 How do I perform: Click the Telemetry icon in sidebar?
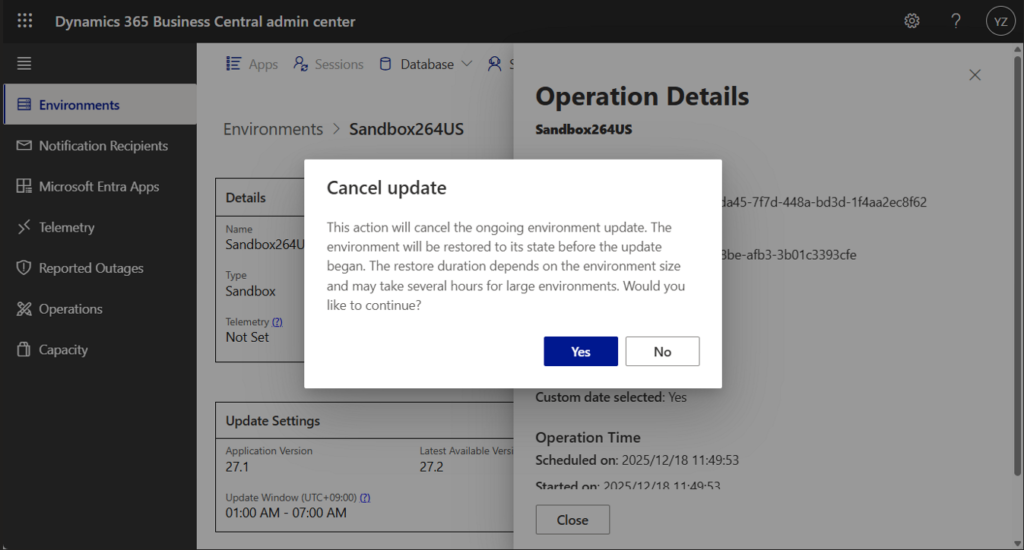(24, 228)
